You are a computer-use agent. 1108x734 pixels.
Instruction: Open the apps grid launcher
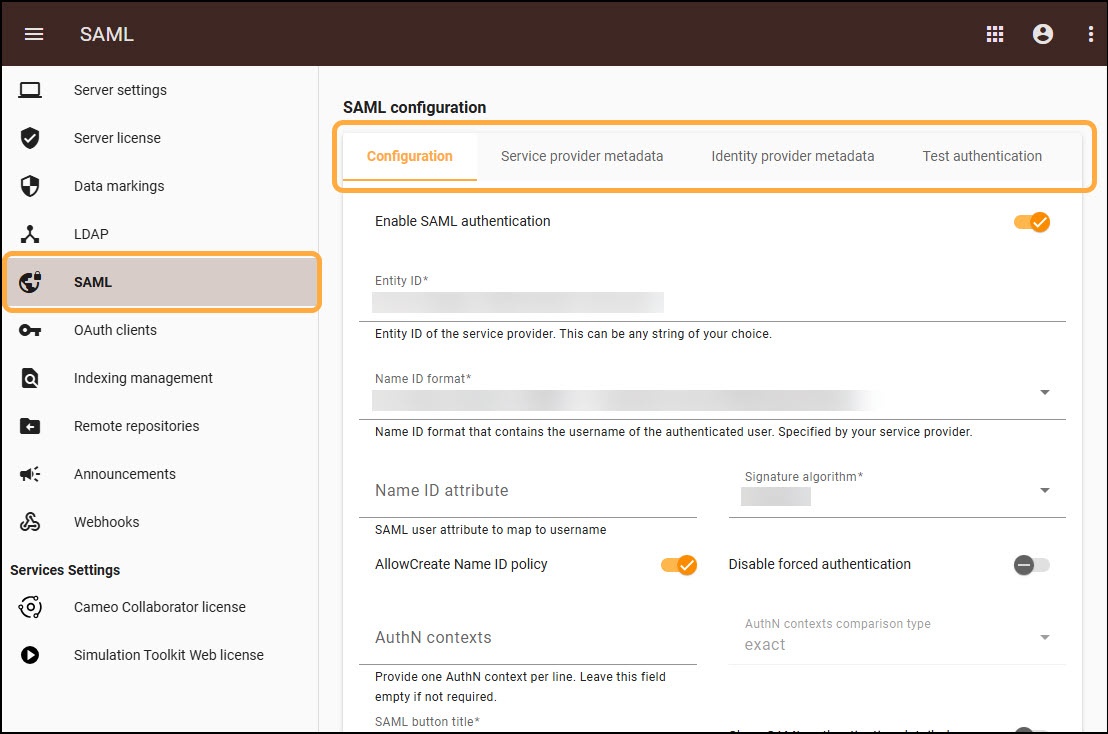[x=995, y=34]
